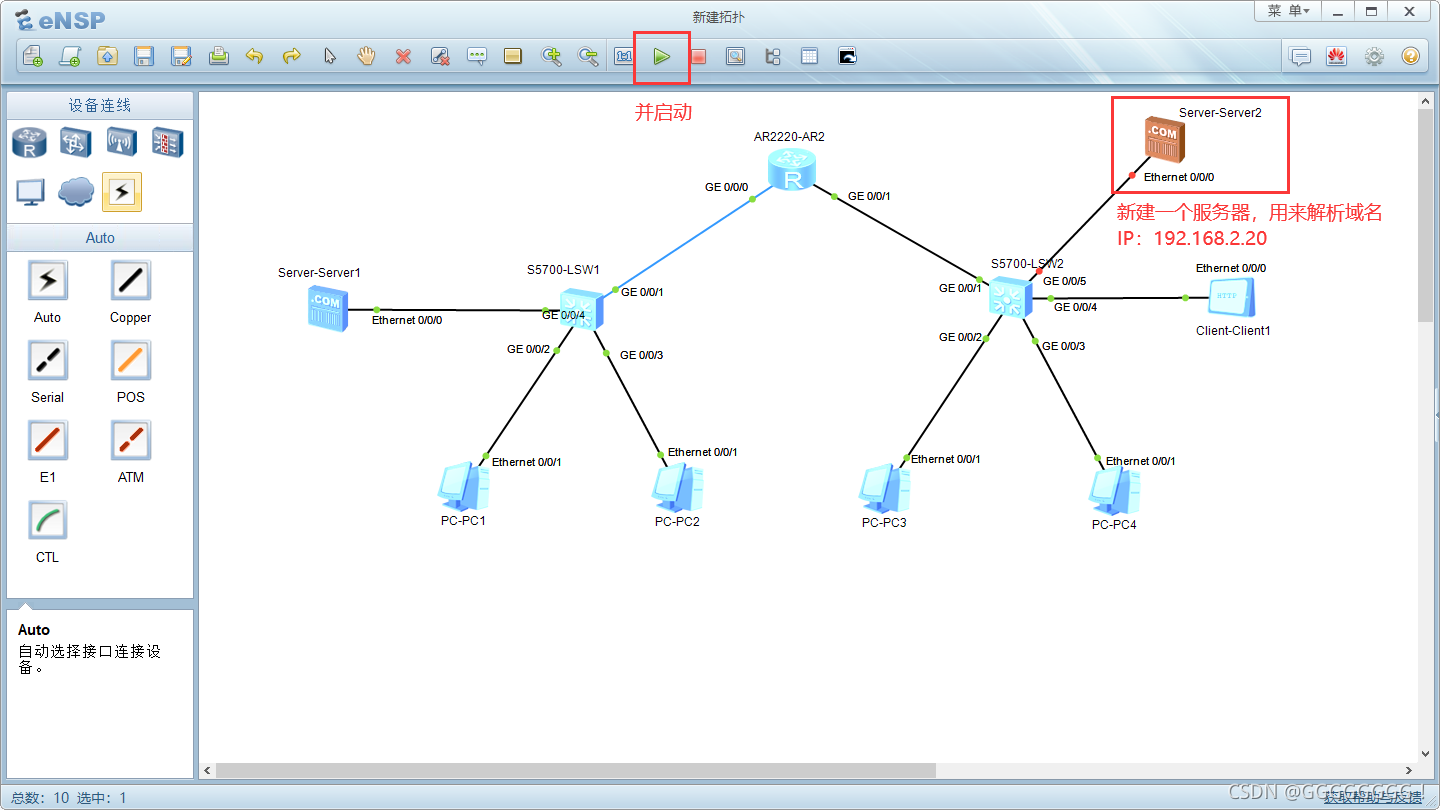1440x810 pixels.
Task: Click the red X delete tool
Action: [x=403, y=56]
